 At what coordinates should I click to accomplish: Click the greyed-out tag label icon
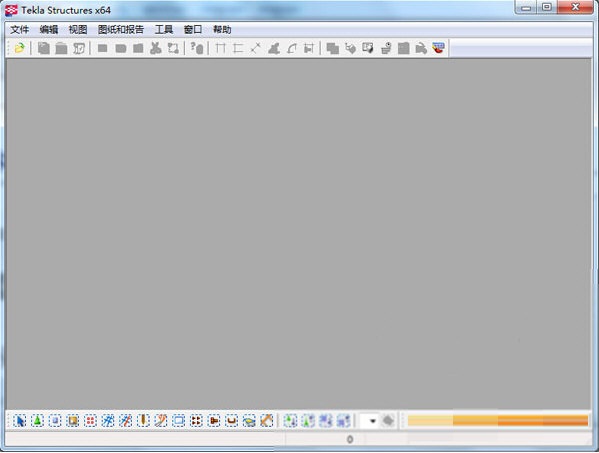coord(350,48)
